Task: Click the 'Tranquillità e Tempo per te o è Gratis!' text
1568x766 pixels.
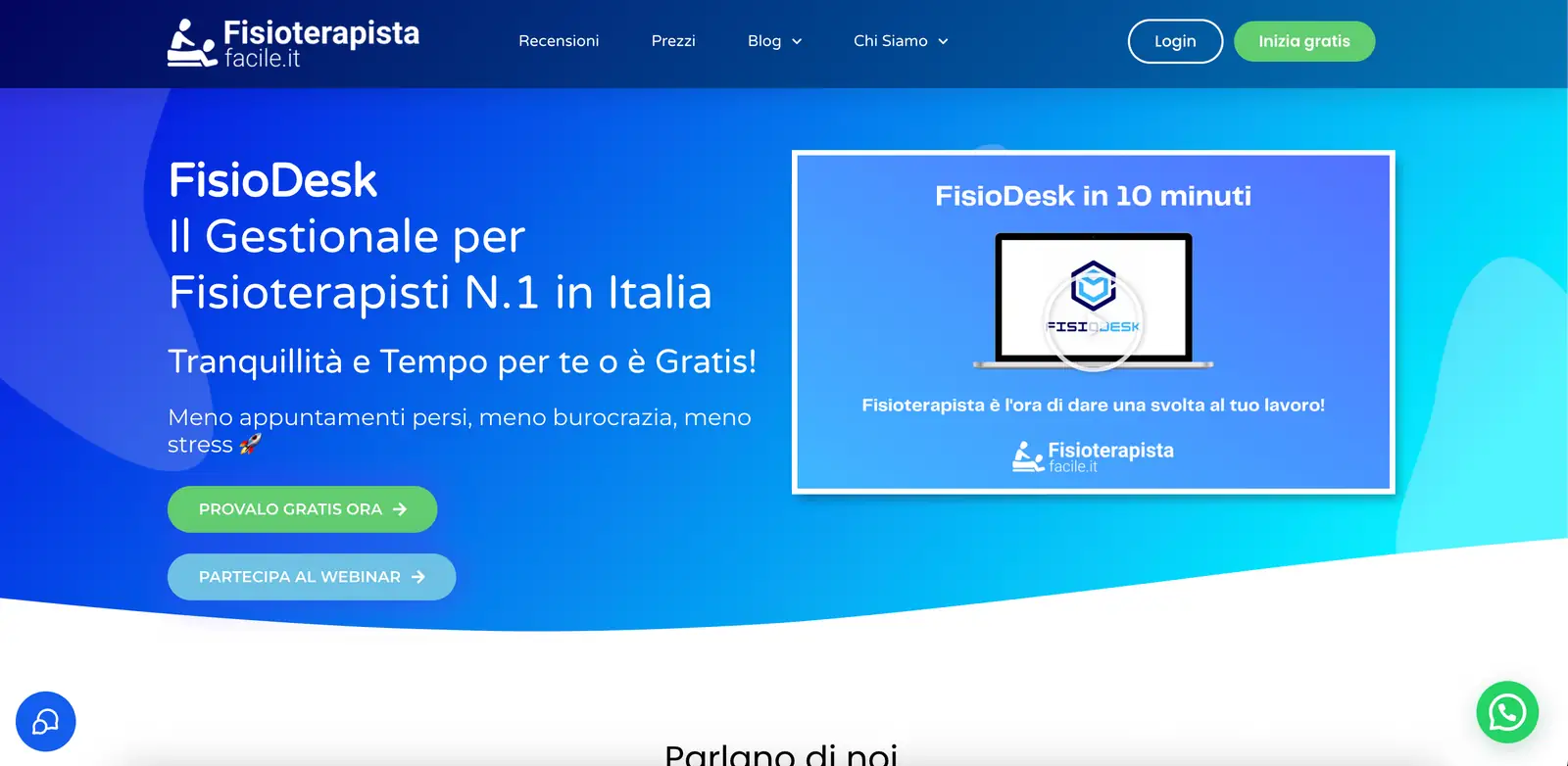Action: click(x=462, y=361)
